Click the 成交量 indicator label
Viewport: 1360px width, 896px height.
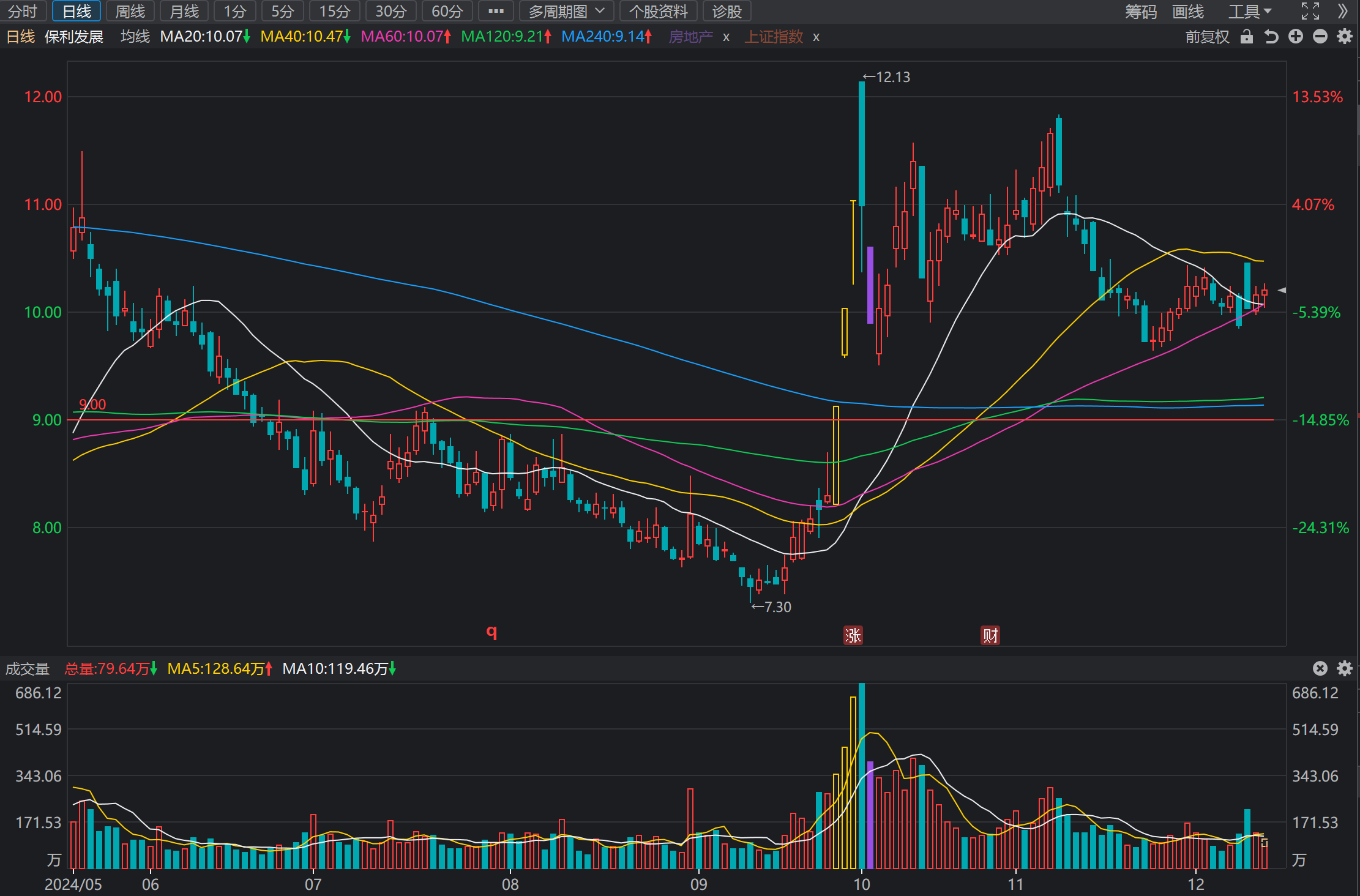[x=27, y=669]
